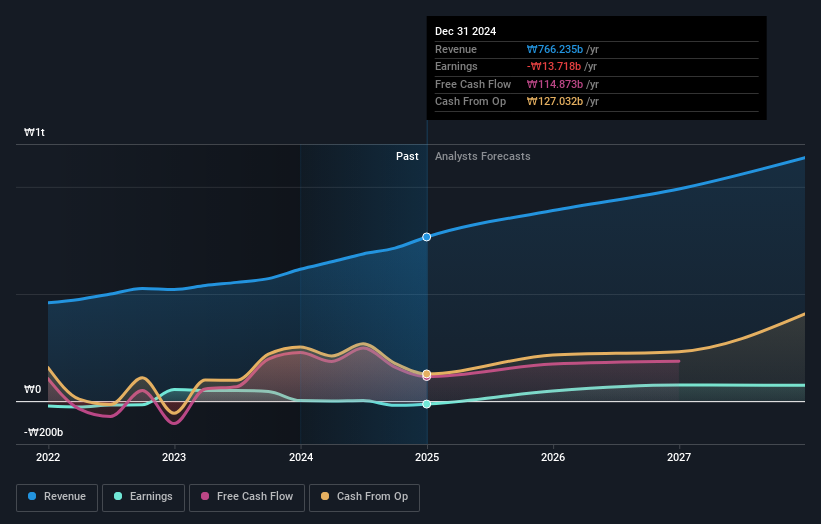The width and height of the screenshot is (821, 524).
Task: Click the 2024 x-axis label
Action: click(x=301, y=458)
